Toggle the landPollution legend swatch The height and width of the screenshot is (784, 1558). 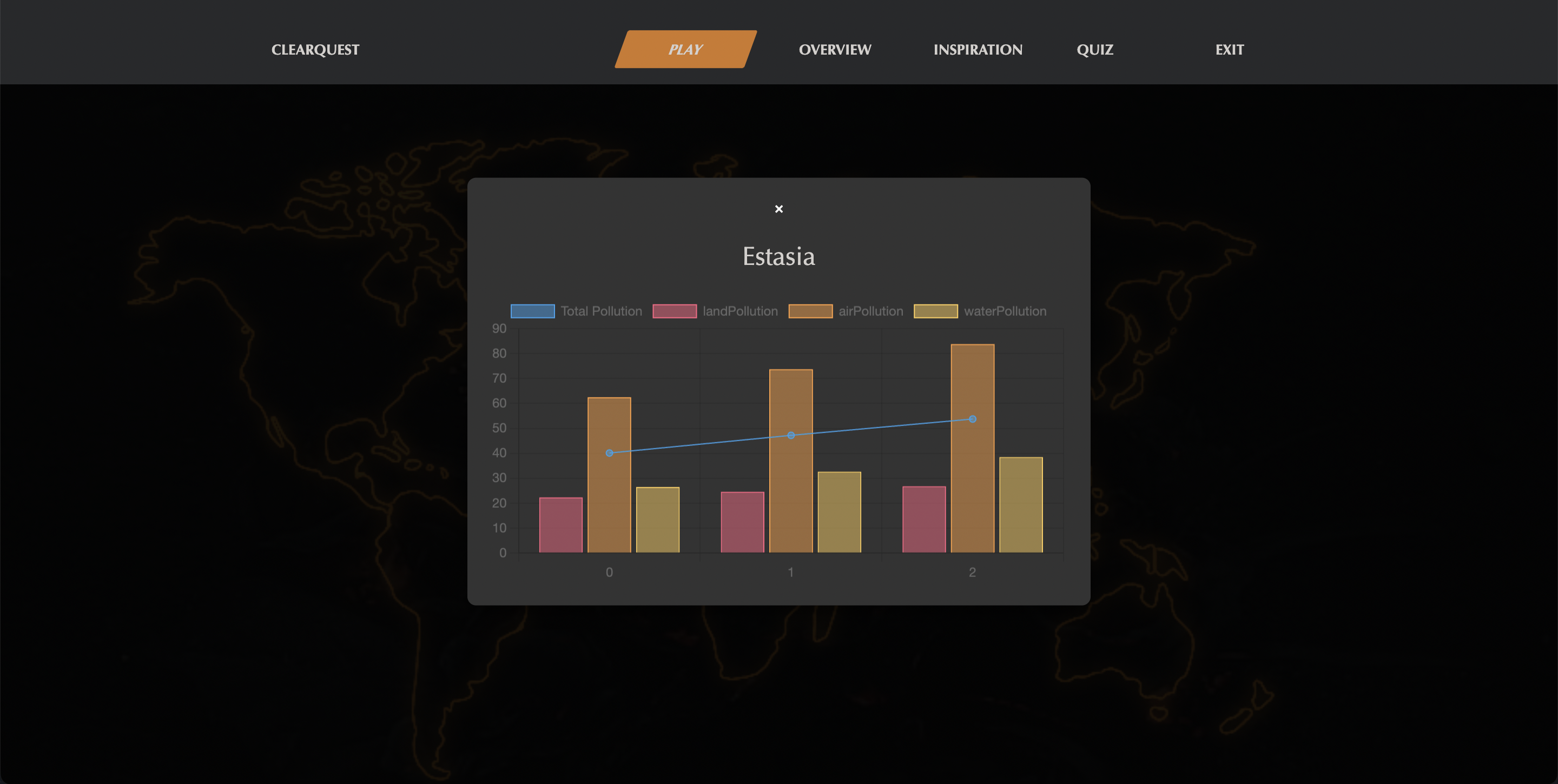click(x=675, y=311)
